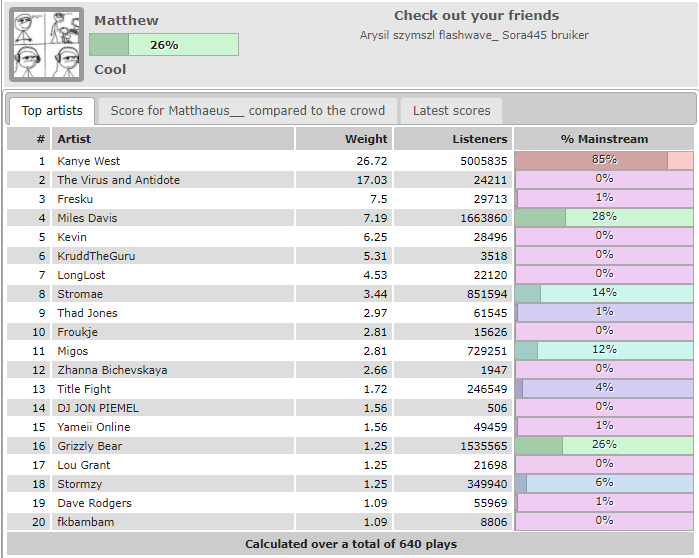Click rank number 20 in fkbambam row
Screen dimensions: 699x558
click(x=39, y=522)
